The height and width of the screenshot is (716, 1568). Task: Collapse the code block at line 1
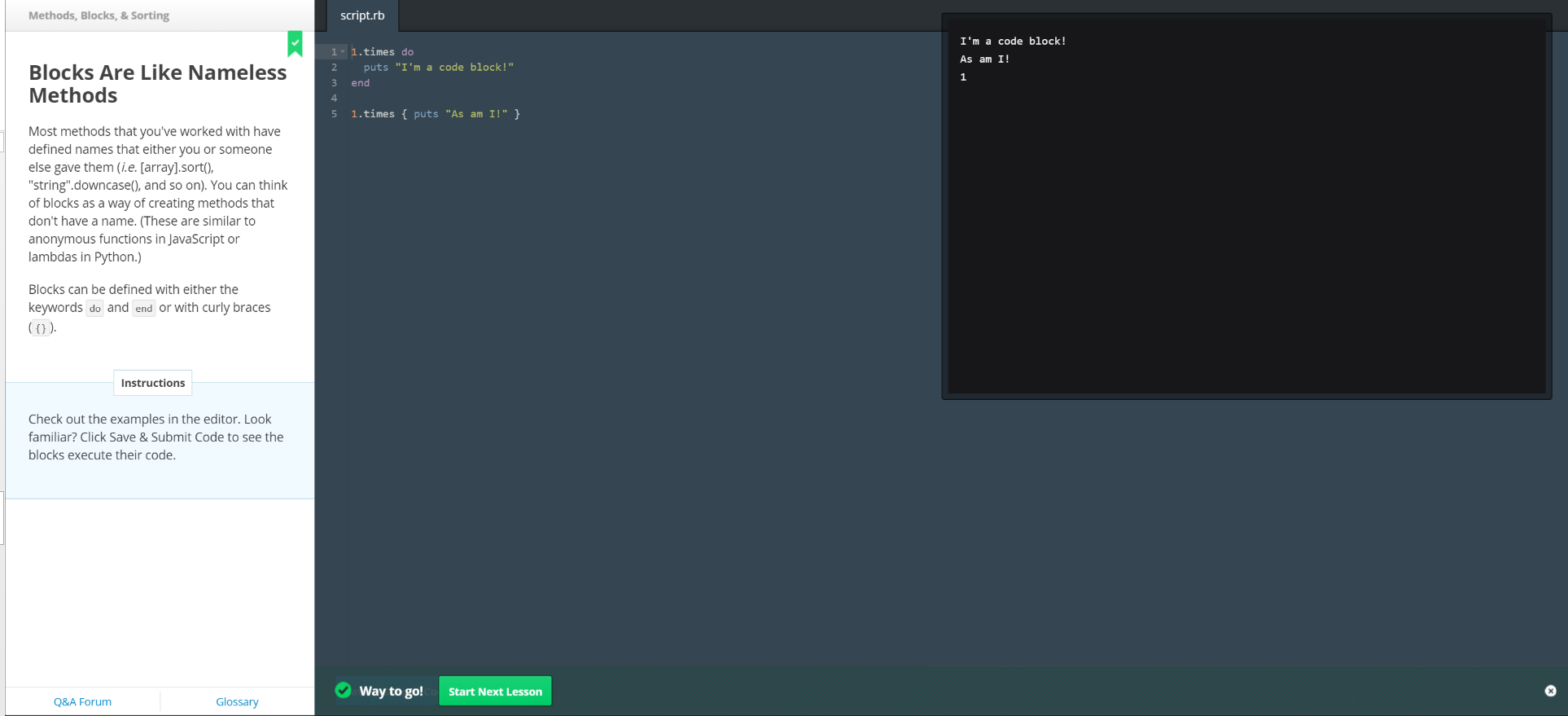point(343,52)
